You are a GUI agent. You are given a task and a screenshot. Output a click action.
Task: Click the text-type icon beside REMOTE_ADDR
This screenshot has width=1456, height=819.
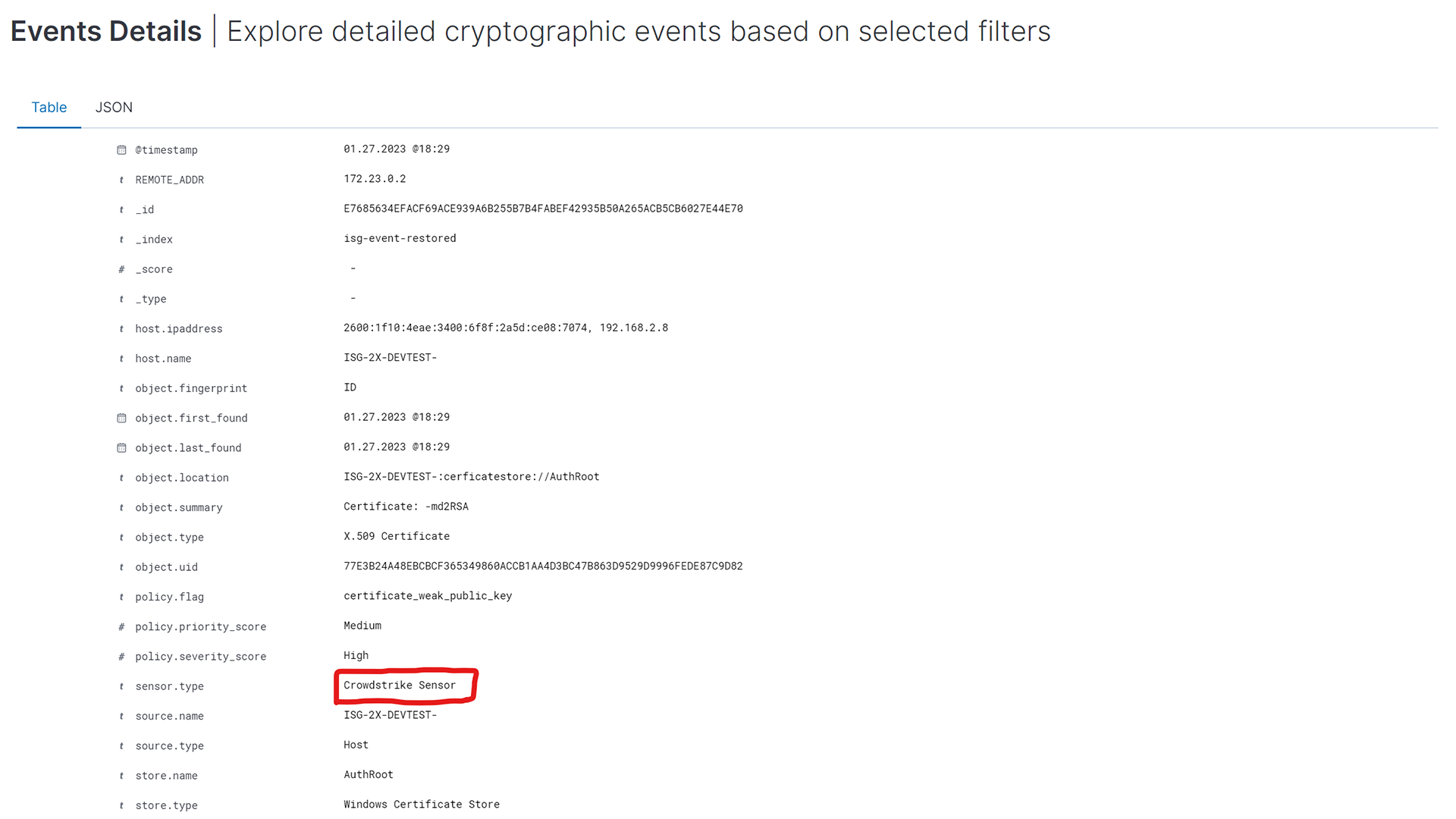121,180
